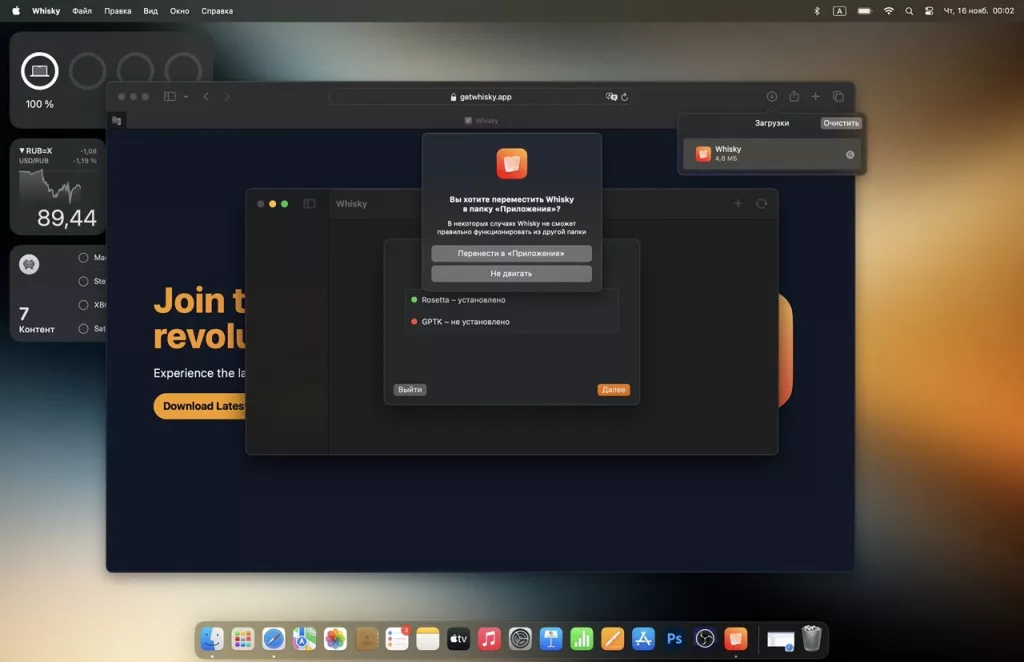Click the plus button in Whisky window
Image resolution: width=1024 pixels, height=662 pixels.
738,204
